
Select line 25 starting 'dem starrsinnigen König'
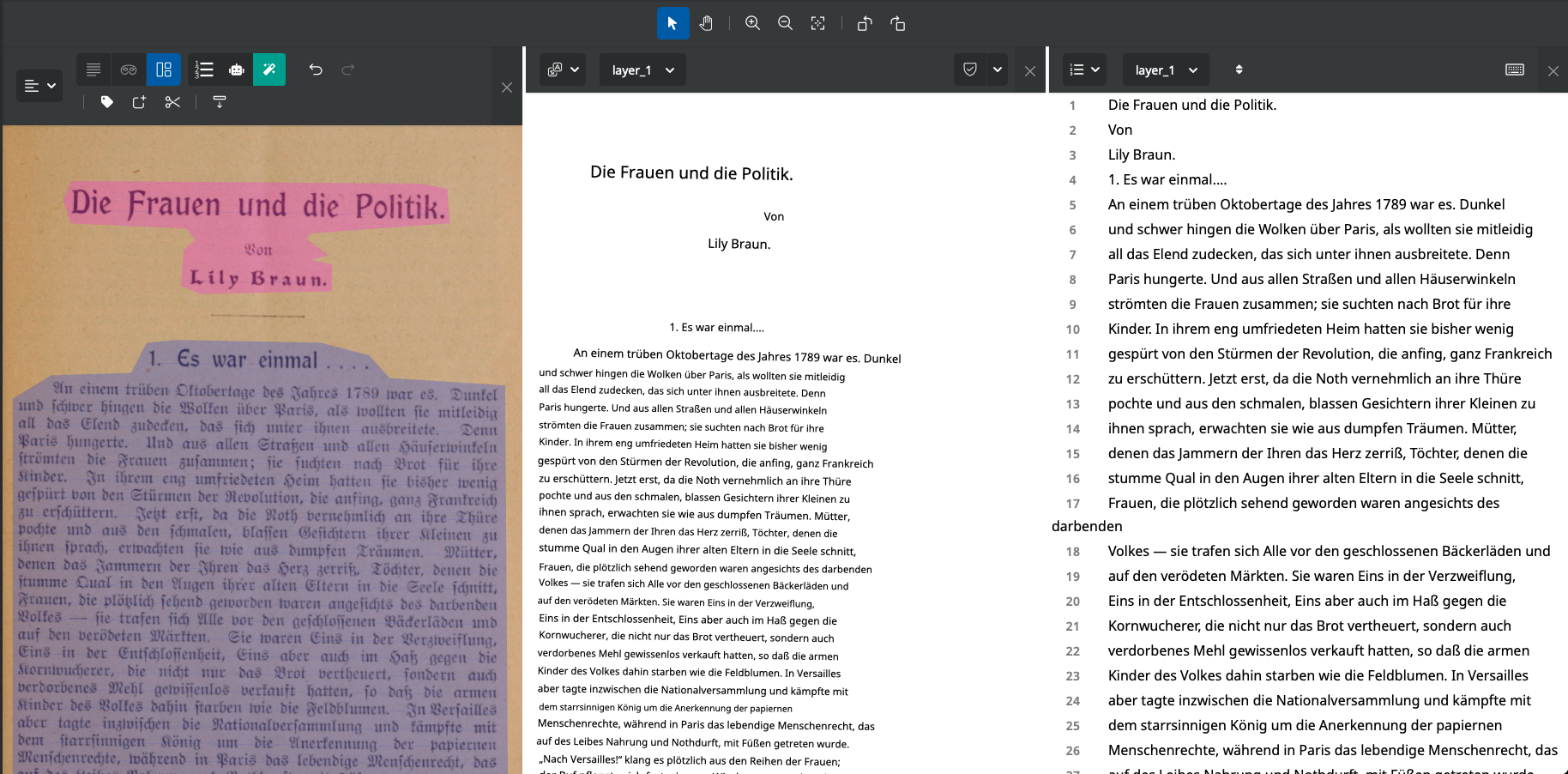coord(1305,725)
